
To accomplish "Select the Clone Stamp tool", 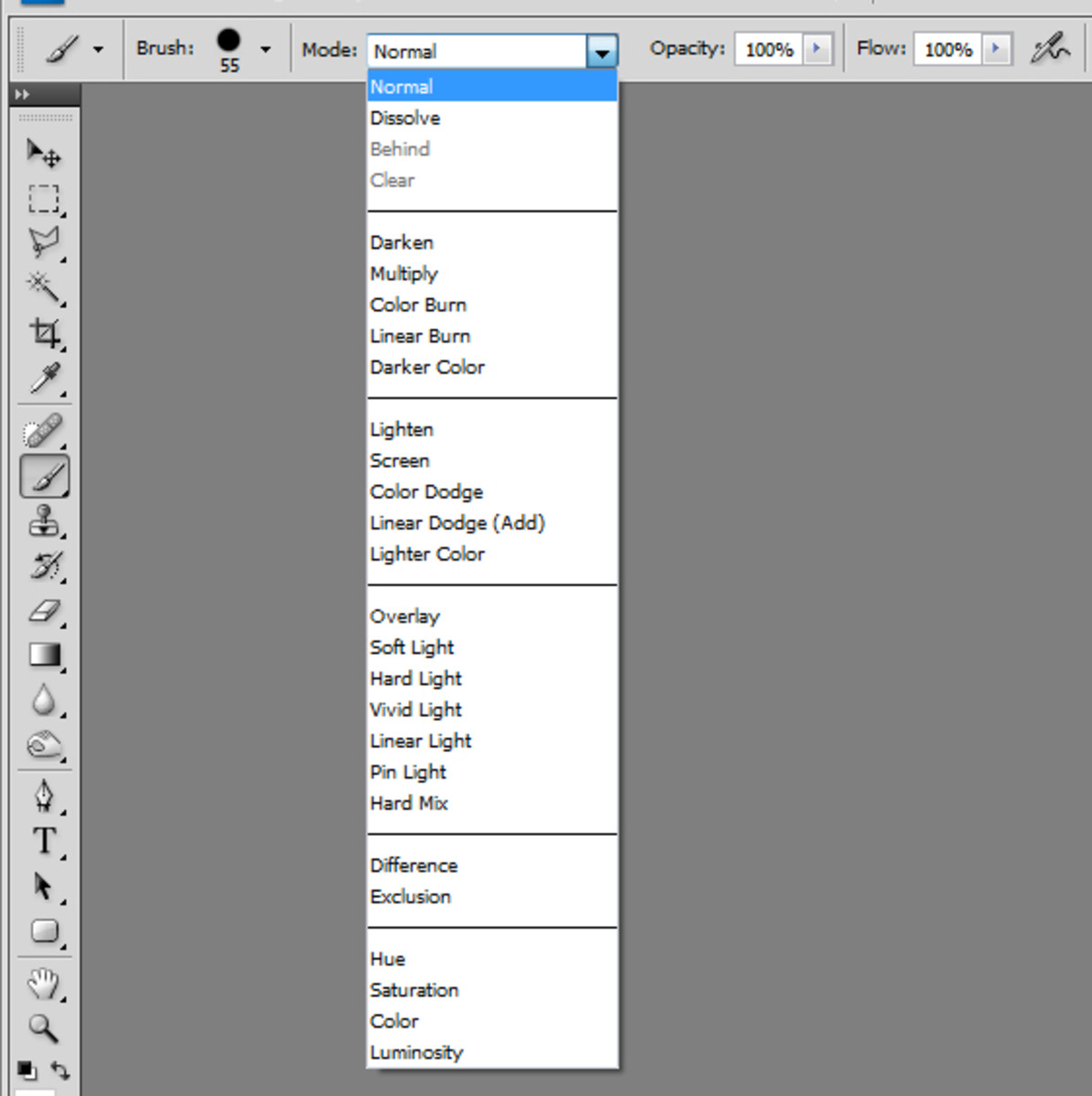I will click(x=43, y=521).
